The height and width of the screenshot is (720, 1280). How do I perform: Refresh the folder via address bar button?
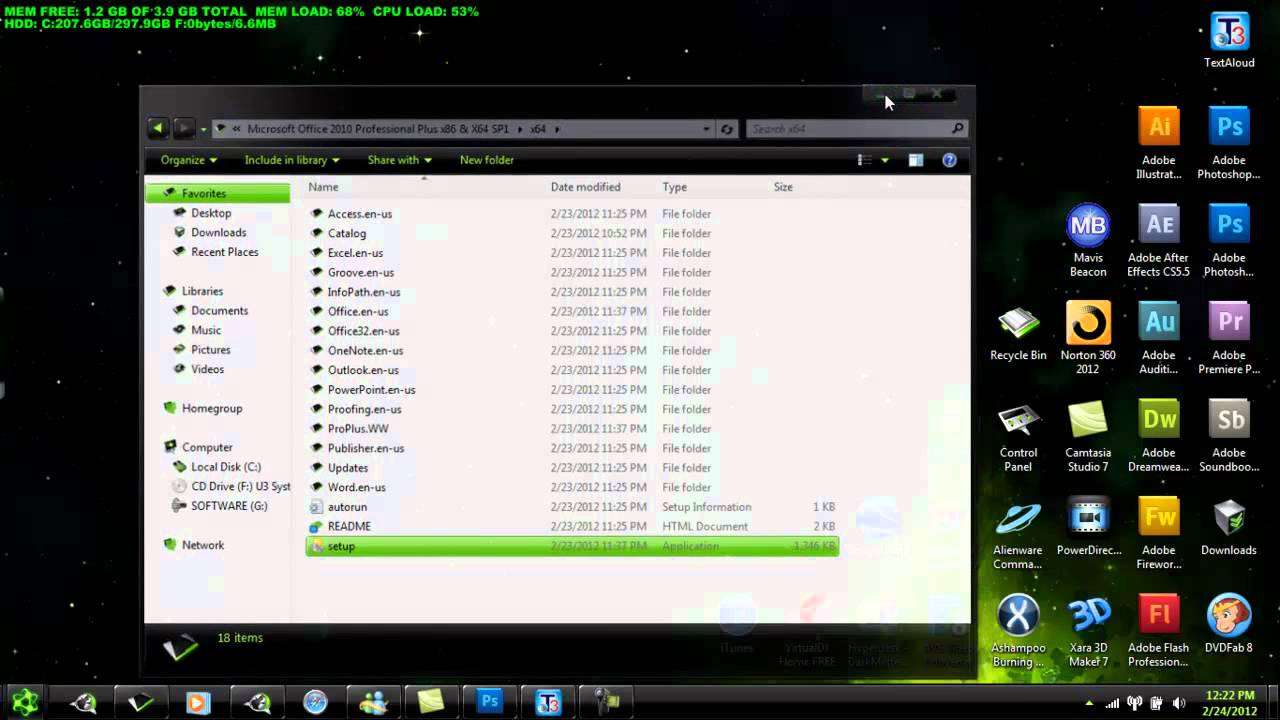click(x=727, y=129)
